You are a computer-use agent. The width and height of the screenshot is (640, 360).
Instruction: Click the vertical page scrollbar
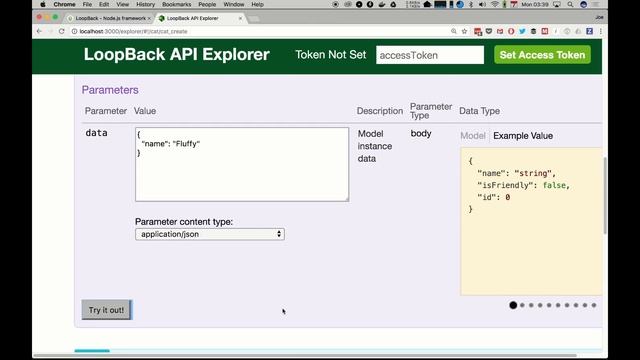(605, 196)
